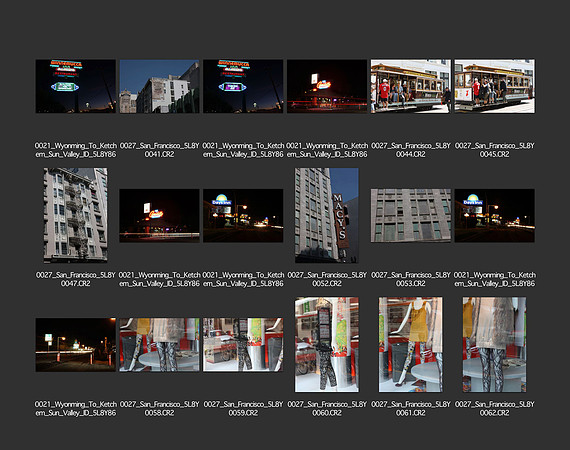Click the filename label ending 0053.CR2
Screen dimensions: 570x450
(410, 279)
